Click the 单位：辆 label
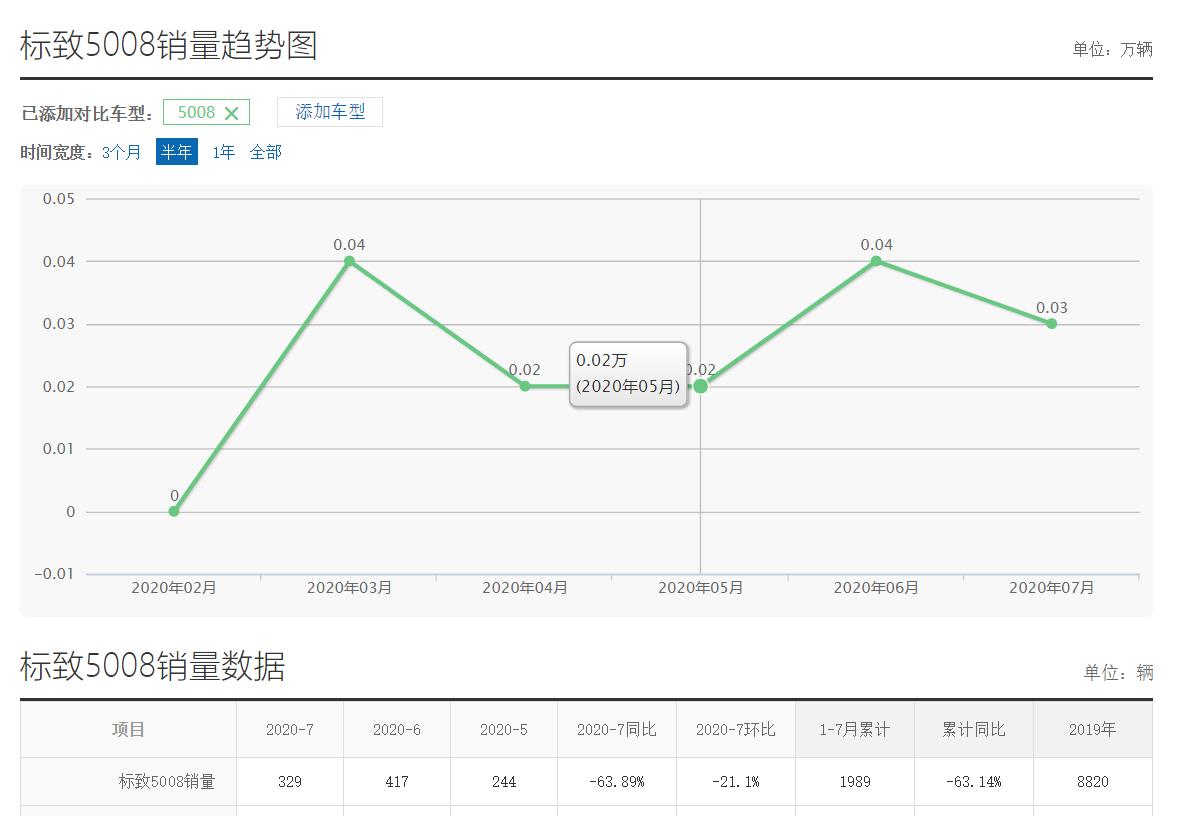Screen dimensions: 1177x816 click(1118, 672)
